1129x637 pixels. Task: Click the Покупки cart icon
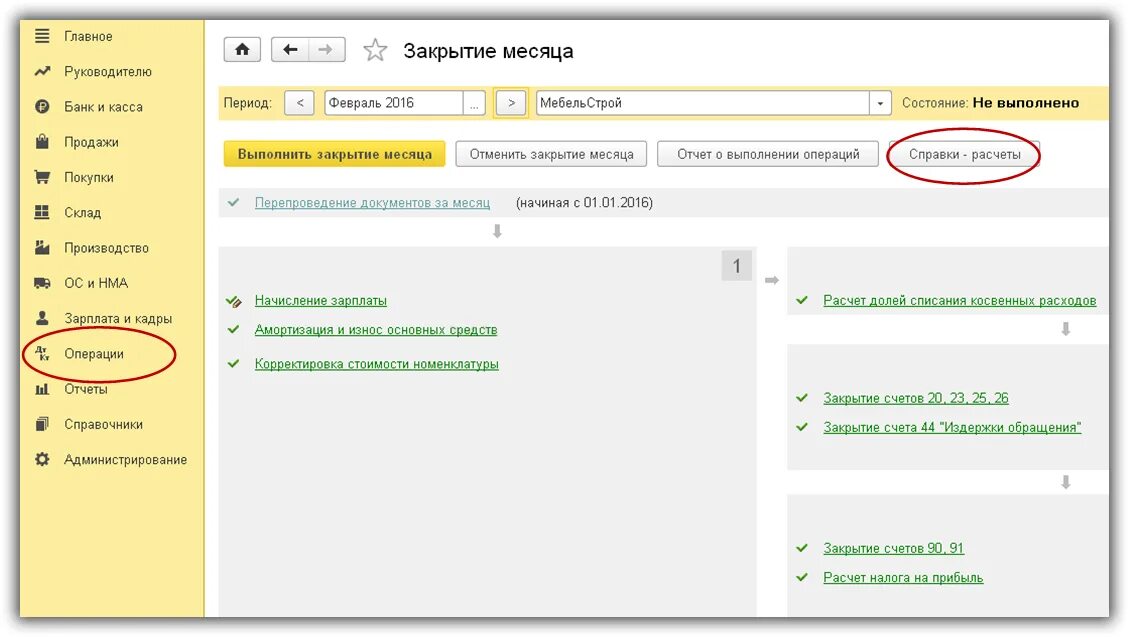[x=42, y=176]
